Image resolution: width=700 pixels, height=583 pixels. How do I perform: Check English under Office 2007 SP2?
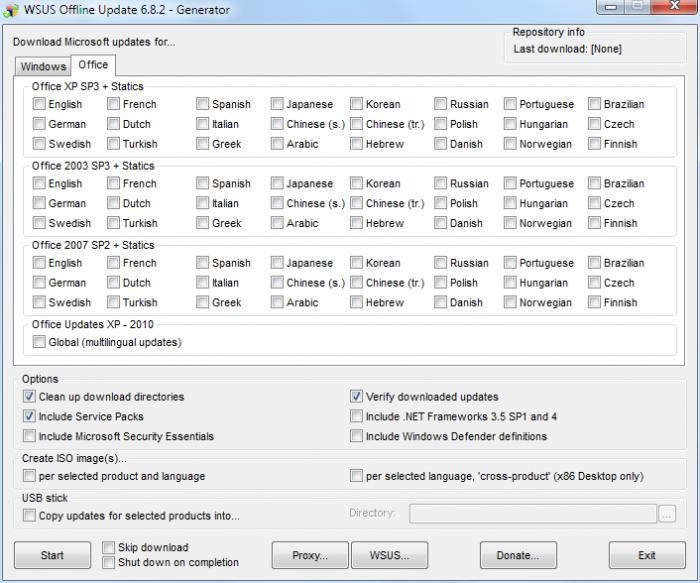[39, 262]
